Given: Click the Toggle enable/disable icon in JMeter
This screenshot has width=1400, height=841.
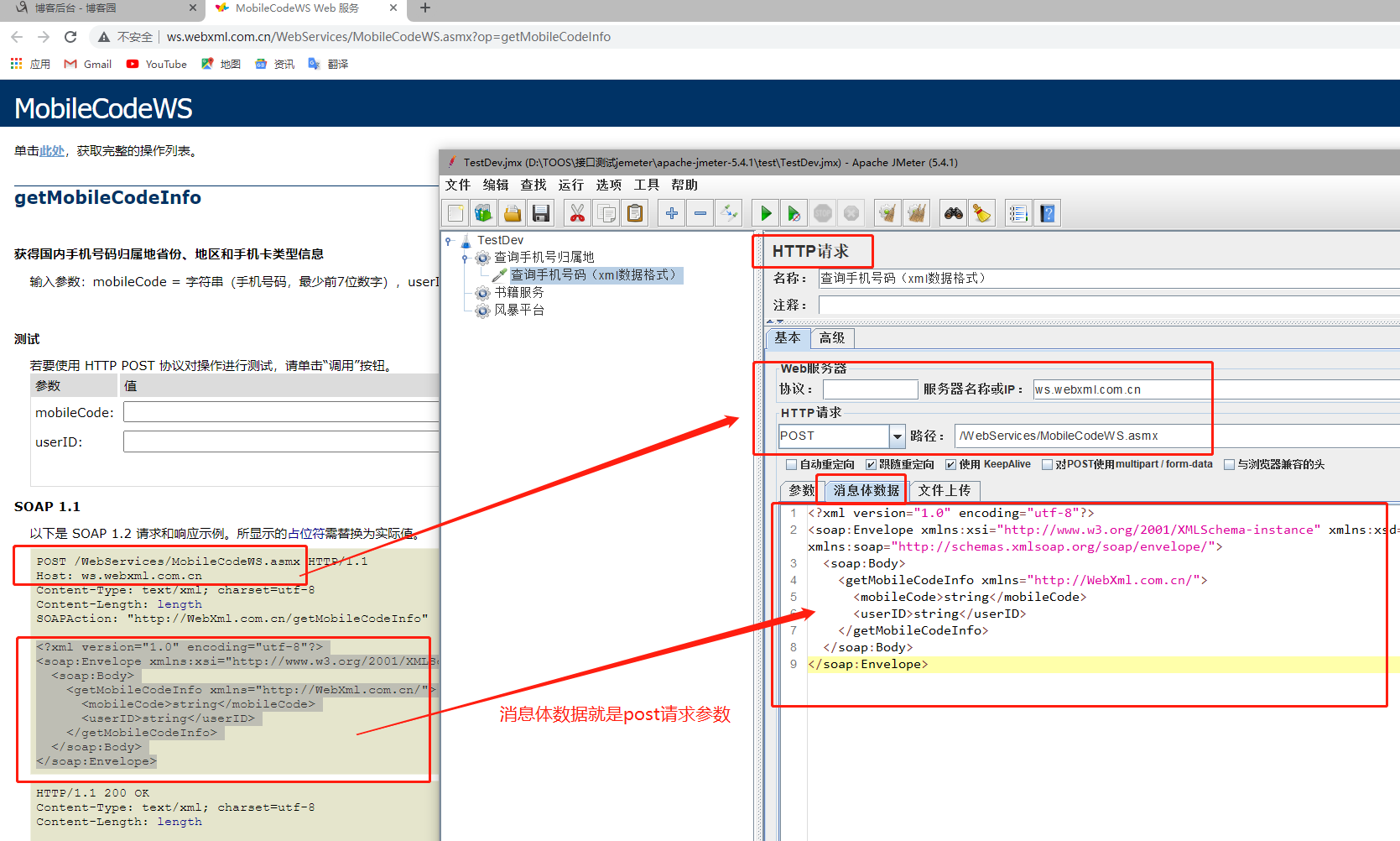Looking at the screenshot, I should pyautogui.click(x=729, y=213).
